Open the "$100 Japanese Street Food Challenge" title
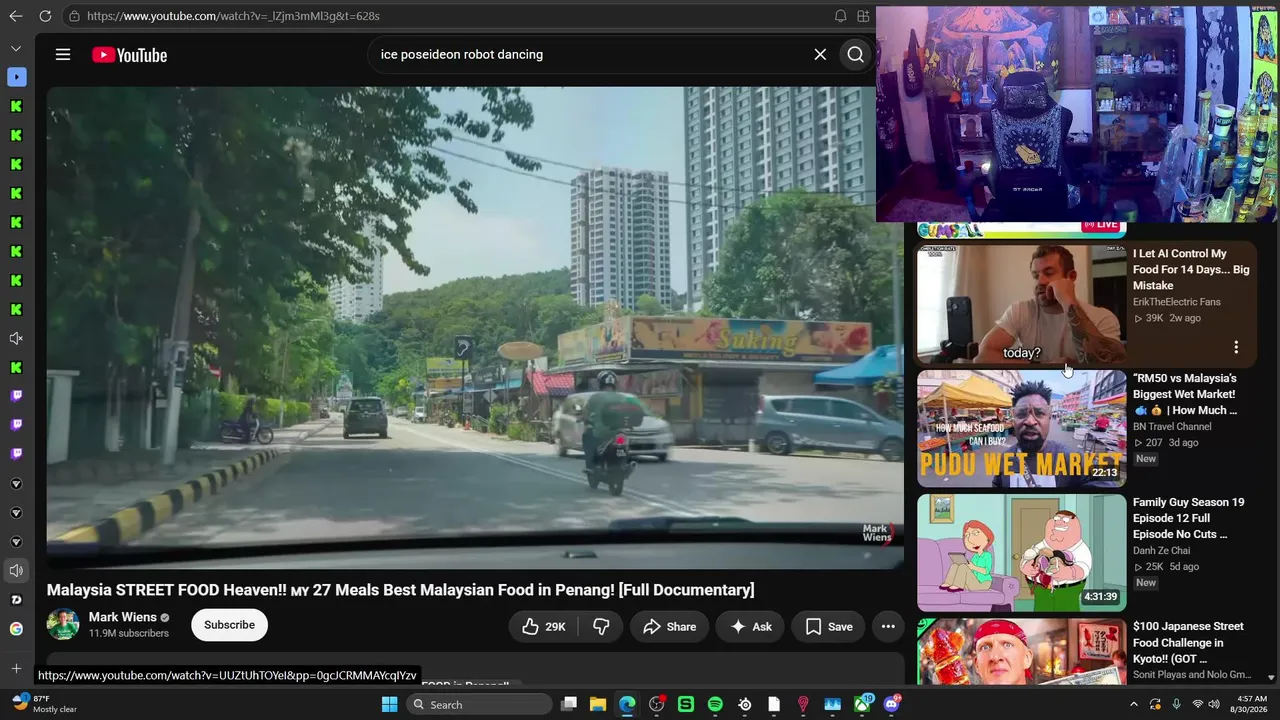 pos(1188,643)
